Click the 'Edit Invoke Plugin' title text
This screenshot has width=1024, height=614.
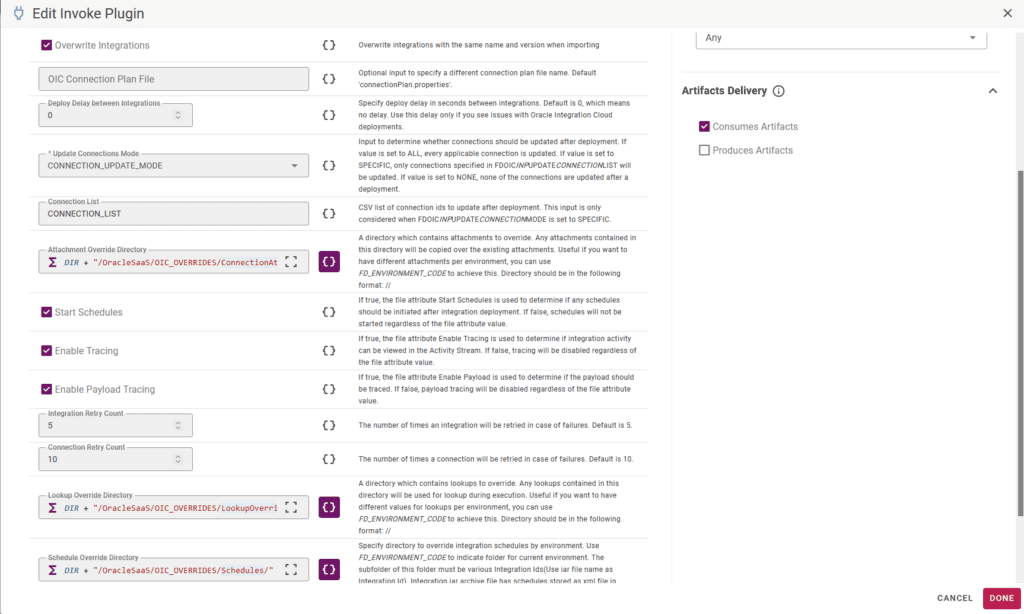click(x=88, y=13)
